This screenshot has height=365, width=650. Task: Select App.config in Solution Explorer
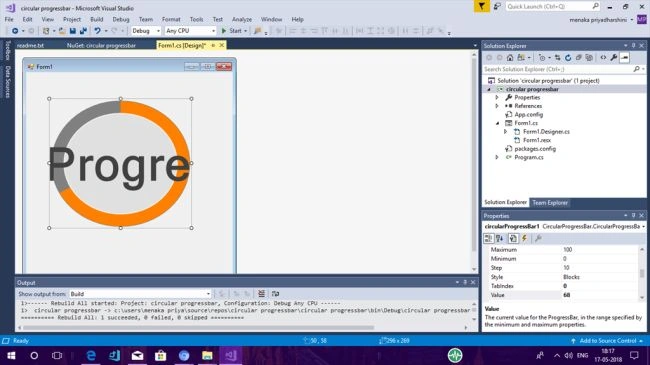(528, 114)
